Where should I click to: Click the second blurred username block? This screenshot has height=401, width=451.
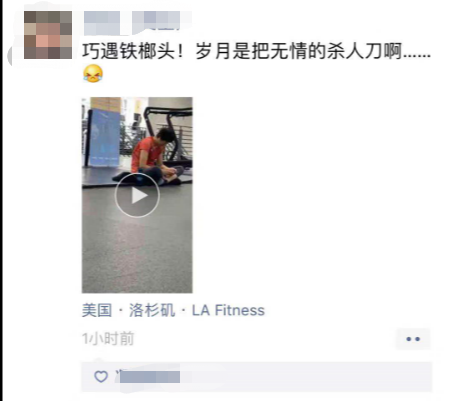tap(156, 22)
